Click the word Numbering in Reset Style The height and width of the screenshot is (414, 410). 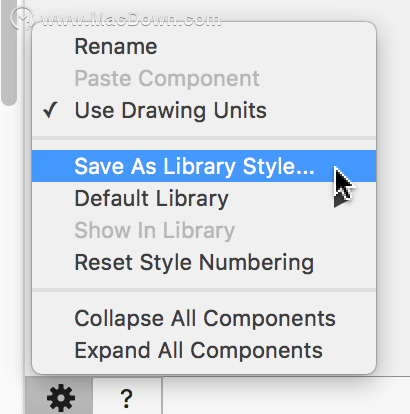click(256, 263)
